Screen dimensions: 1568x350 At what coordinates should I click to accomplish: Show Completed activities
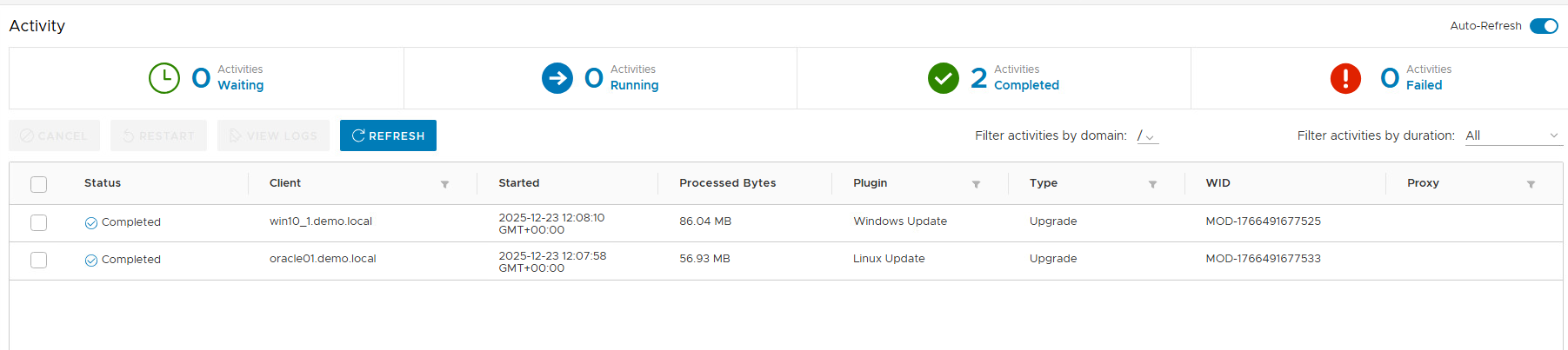(x=1026, y=85)
